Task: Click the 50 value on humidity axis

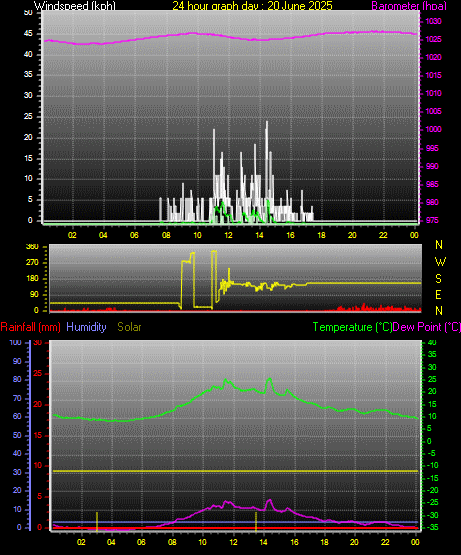Action: coord(17,436)
